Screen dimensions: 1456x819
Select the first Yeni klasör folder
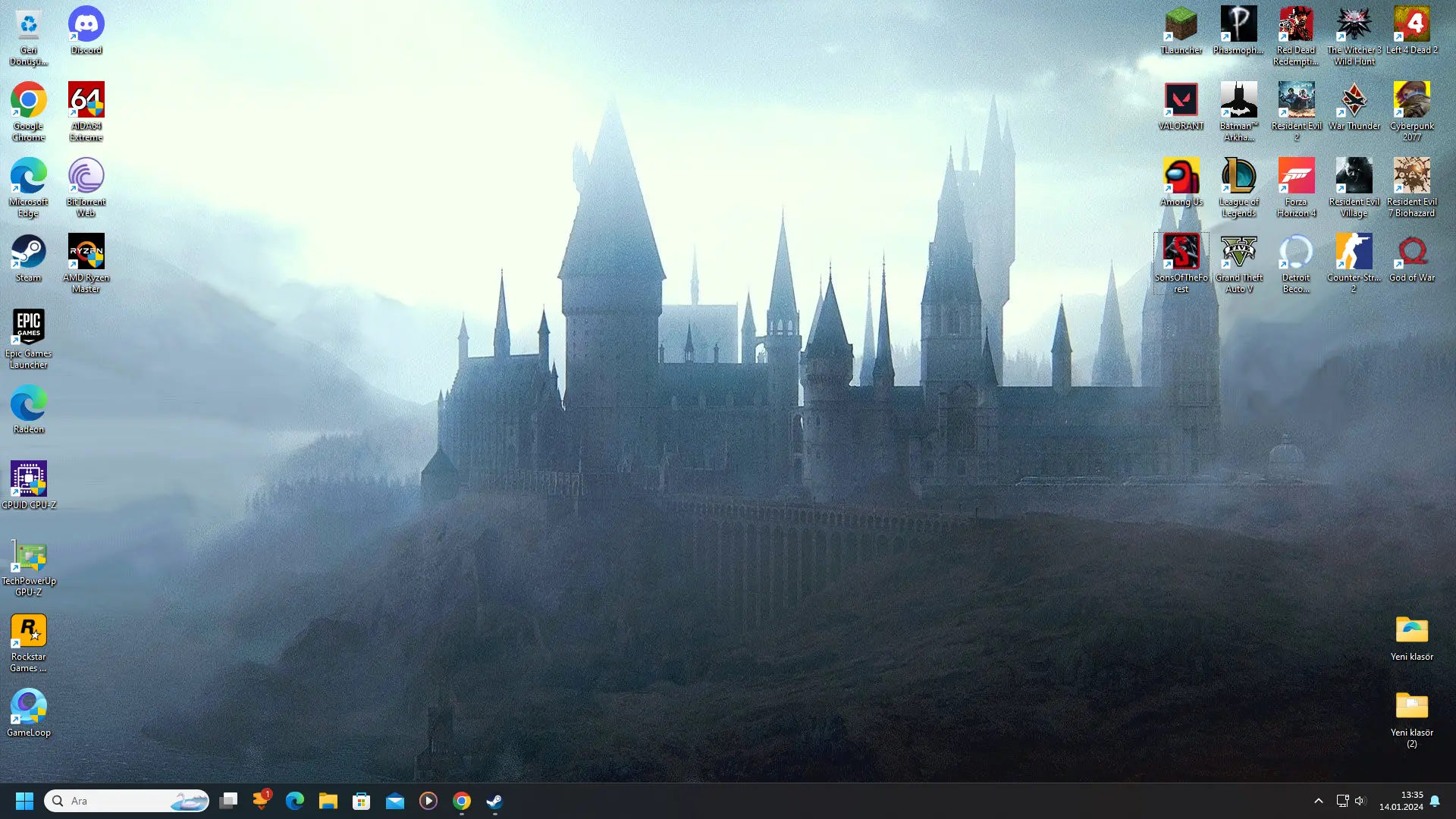pos(1411,638)
